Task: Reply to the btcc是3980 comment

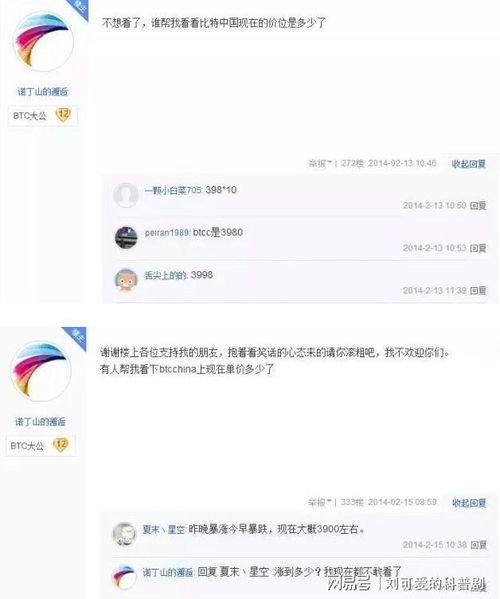Action: pyautogui.click(x=478, y=248)
